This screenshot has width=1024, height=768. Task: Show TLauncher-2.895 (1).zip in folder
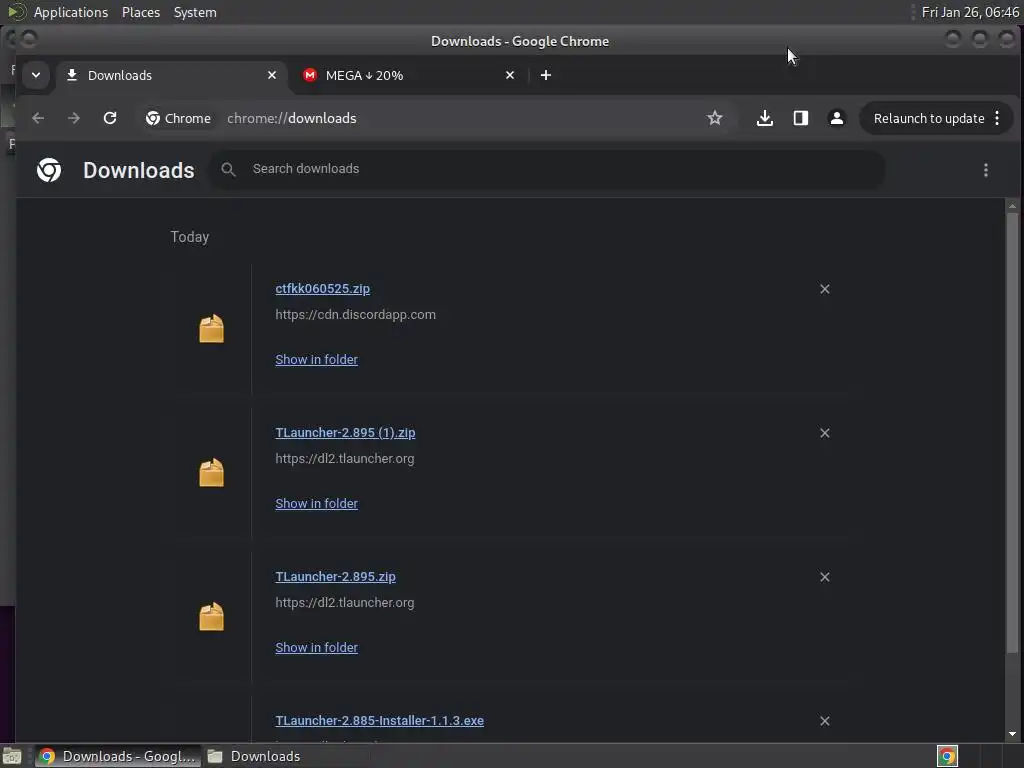316,504
